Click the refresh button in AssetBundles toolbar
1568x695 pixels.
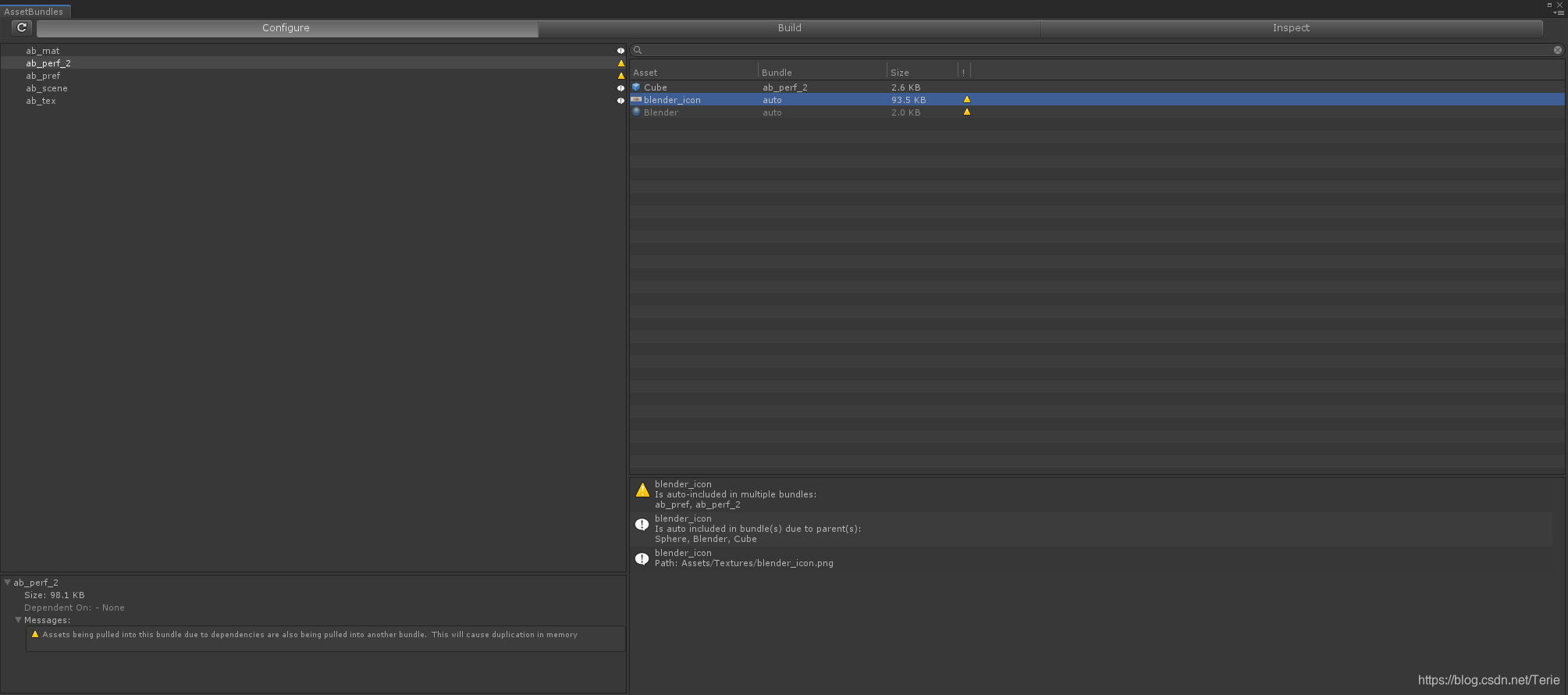(x=22, y=27)
